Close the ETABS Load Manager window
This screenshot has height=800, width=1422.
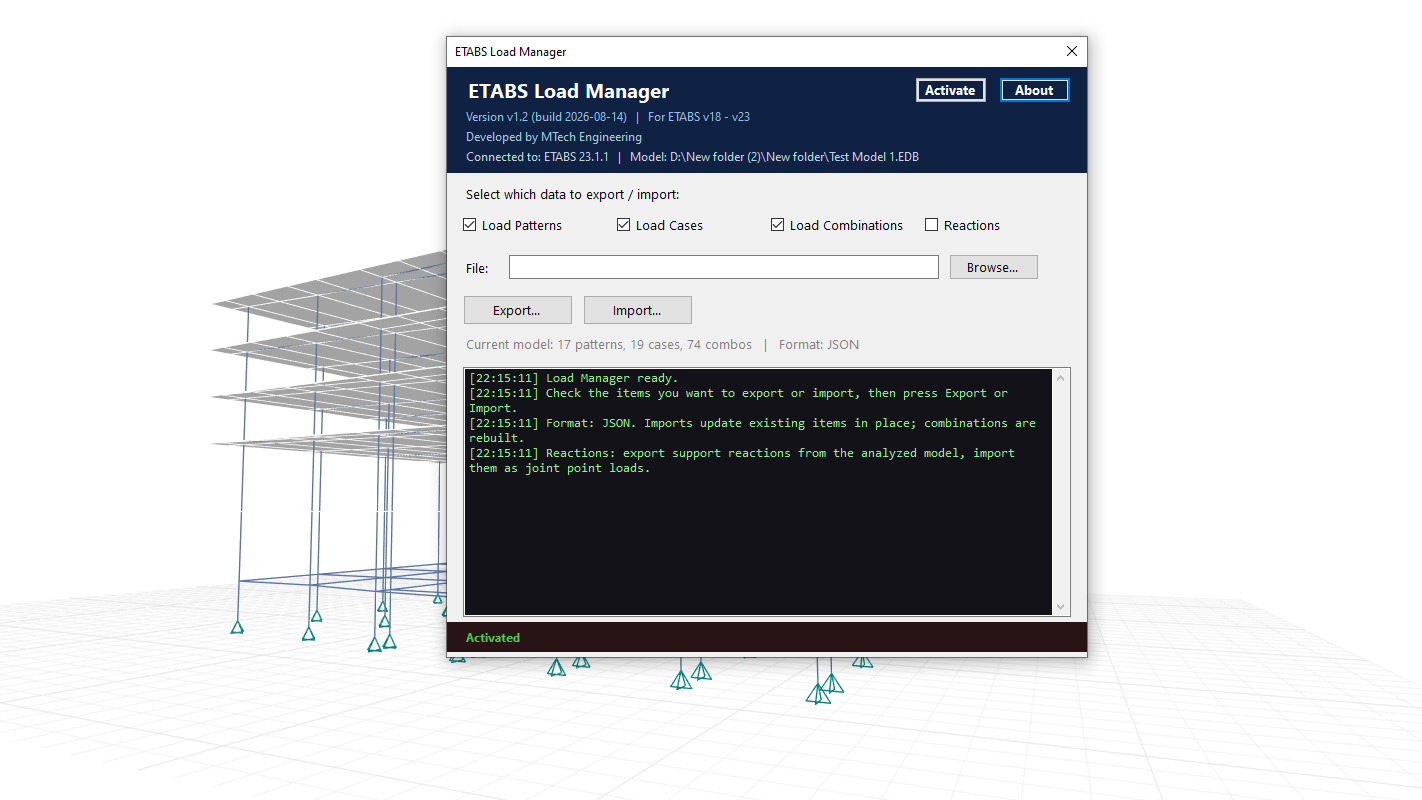(x=1072, y=51)
